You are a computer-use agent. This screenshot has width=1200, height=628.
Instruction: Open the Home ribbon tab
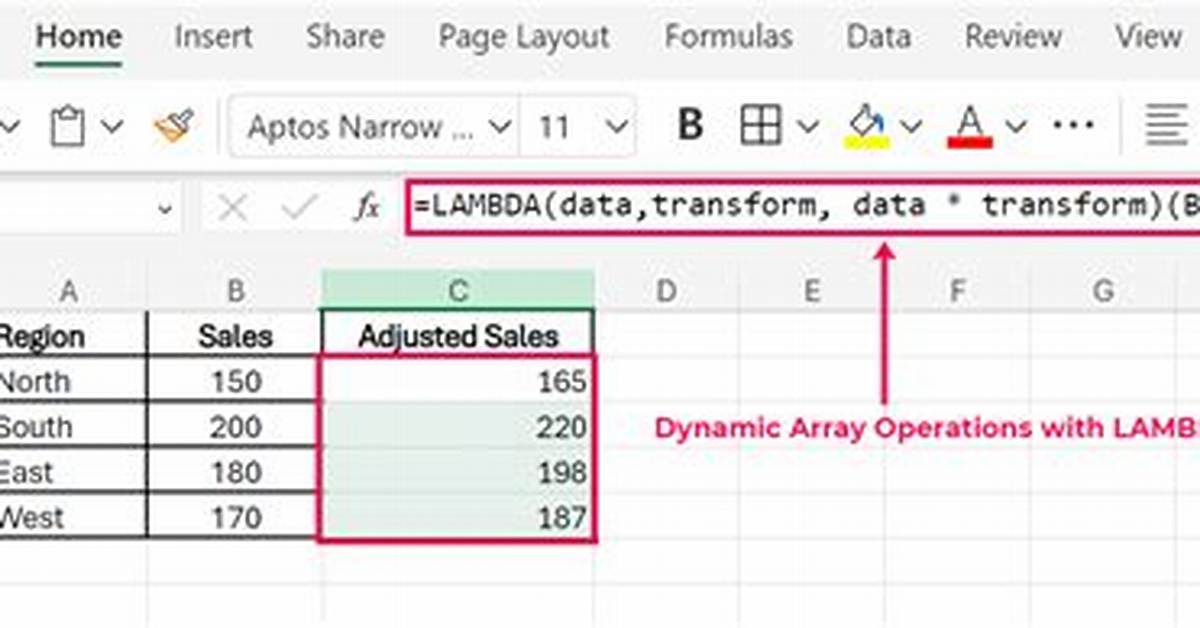78,36
